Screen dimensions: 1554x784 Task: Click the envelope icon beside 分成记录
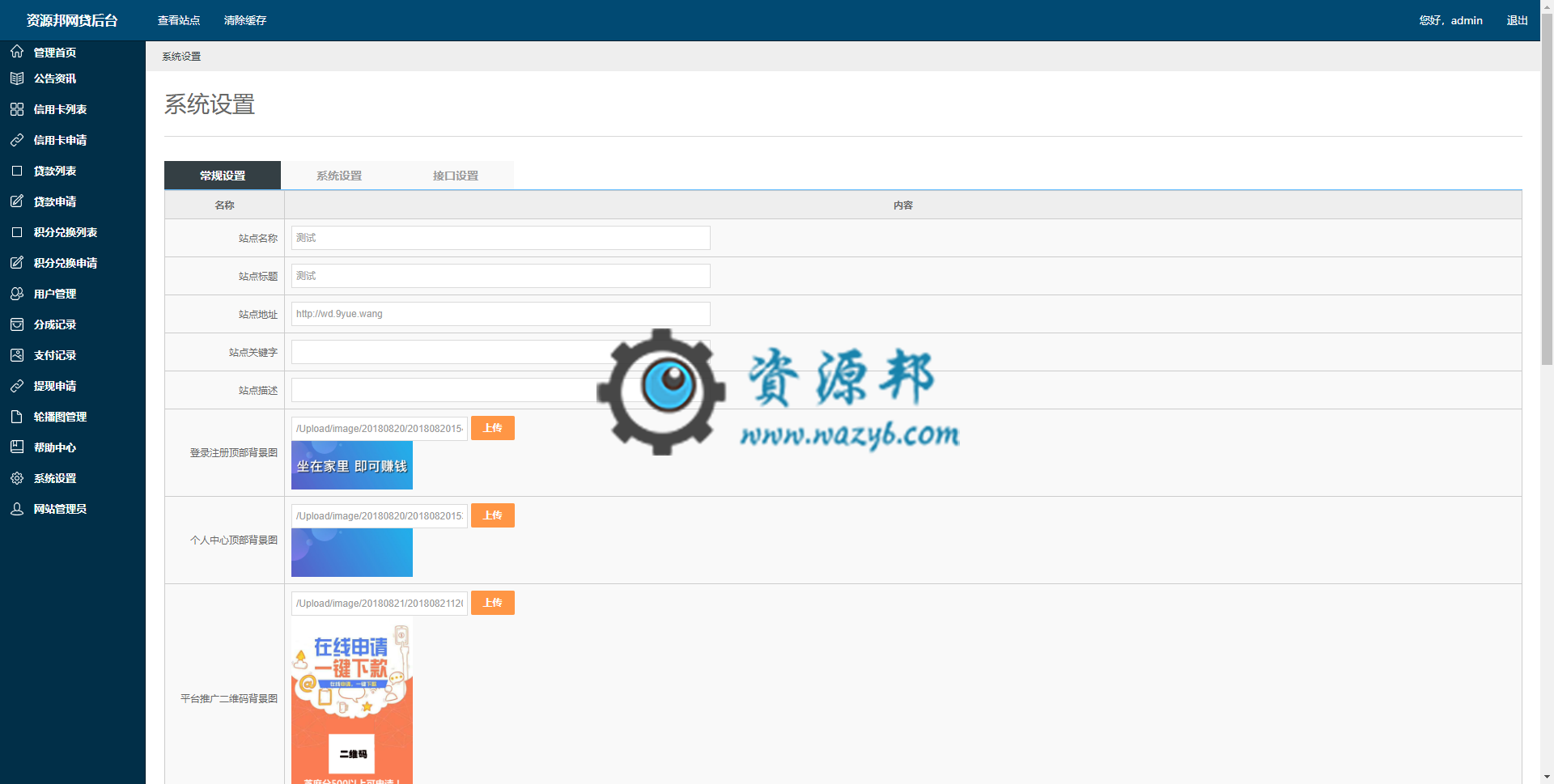[17, 324]
